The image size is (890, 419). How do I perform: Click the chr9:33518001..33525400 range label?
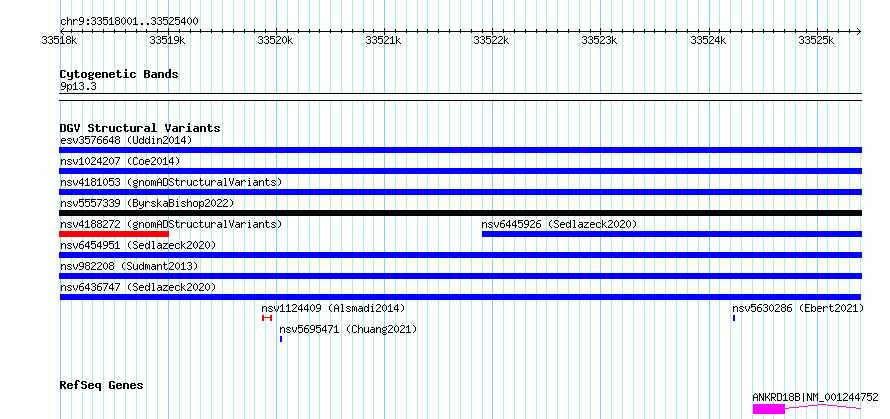129,22
